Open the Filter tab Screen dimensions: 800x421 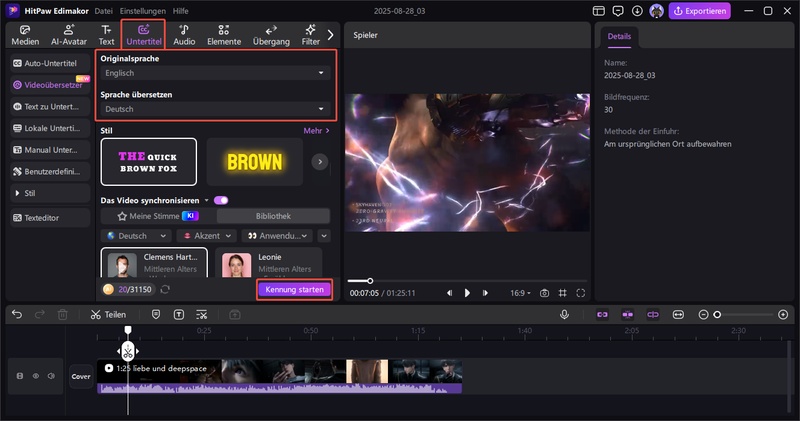(x=310, y=35)
